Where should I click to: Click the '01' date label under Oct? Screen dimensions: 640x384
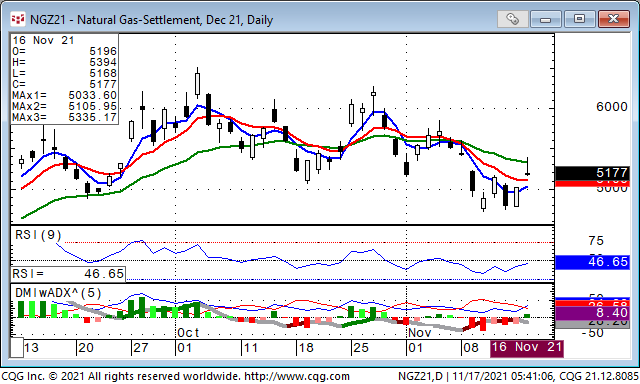point(184,348)
